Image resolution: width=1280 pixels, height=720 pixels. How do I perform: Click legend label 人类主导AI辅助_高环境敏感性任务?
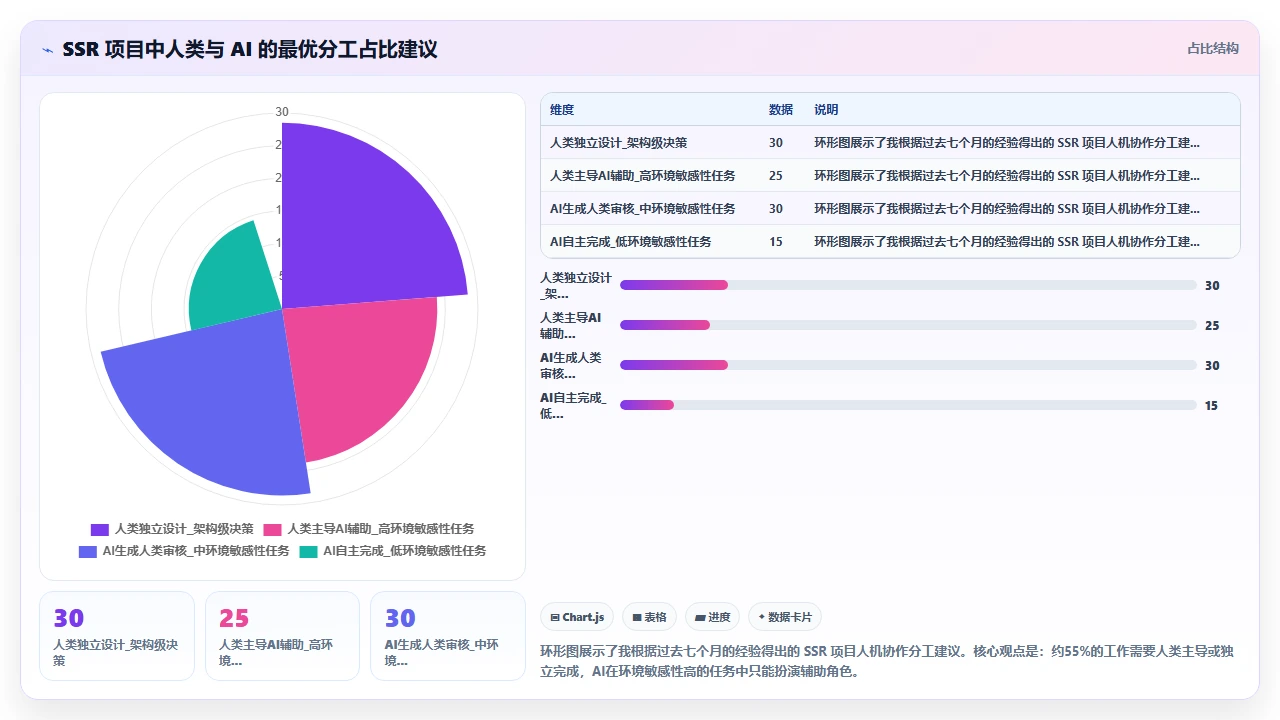(380, 529)
